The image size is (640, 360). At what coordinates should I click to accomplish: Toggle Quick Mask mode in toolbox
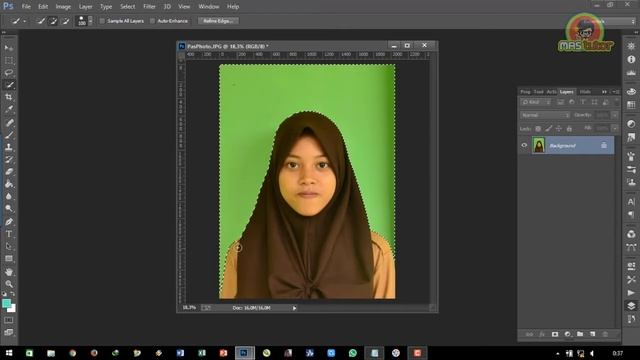9,320
